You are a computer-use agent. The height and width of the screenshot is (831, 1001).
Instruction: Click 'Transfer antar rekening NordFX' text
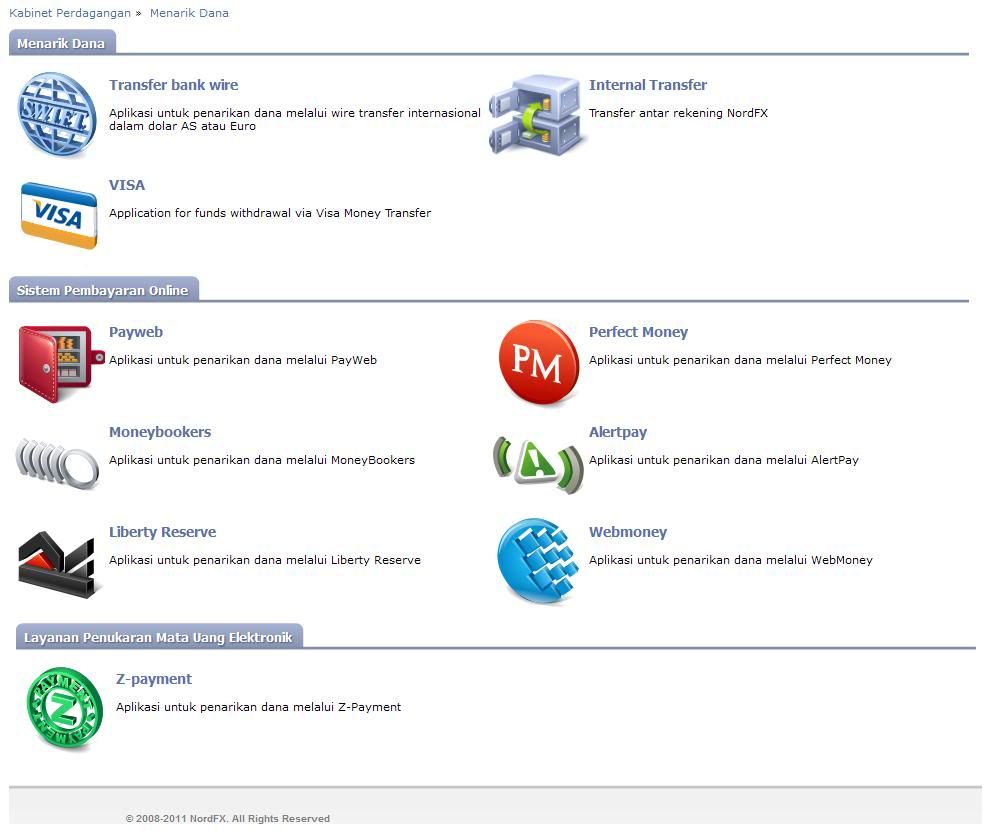[x=678, y=113]
